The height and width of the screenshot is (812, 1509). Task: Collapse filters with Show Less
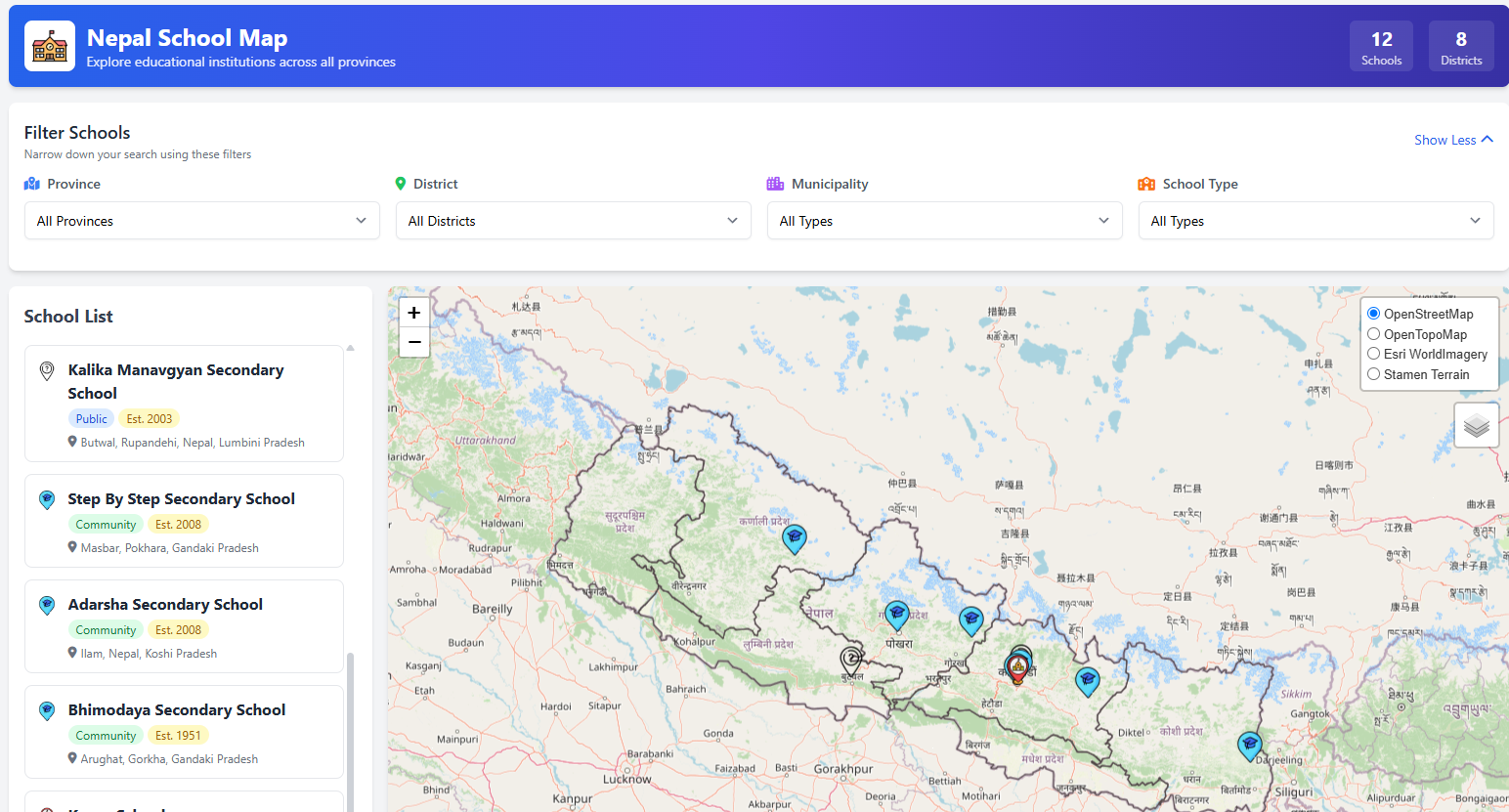(x=1453, y=140)
